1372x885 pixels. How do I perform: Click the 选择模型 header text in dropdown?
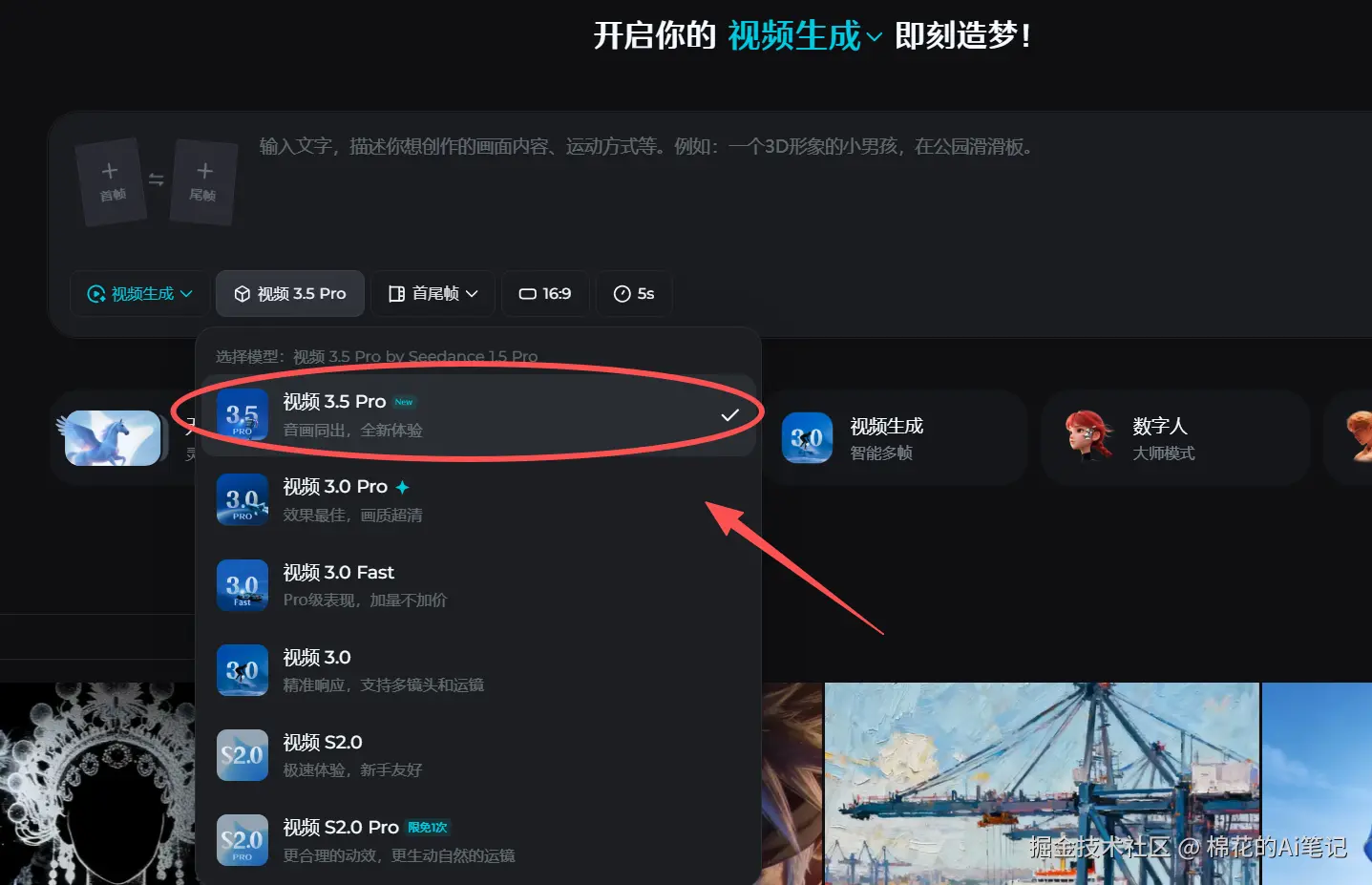376,356
